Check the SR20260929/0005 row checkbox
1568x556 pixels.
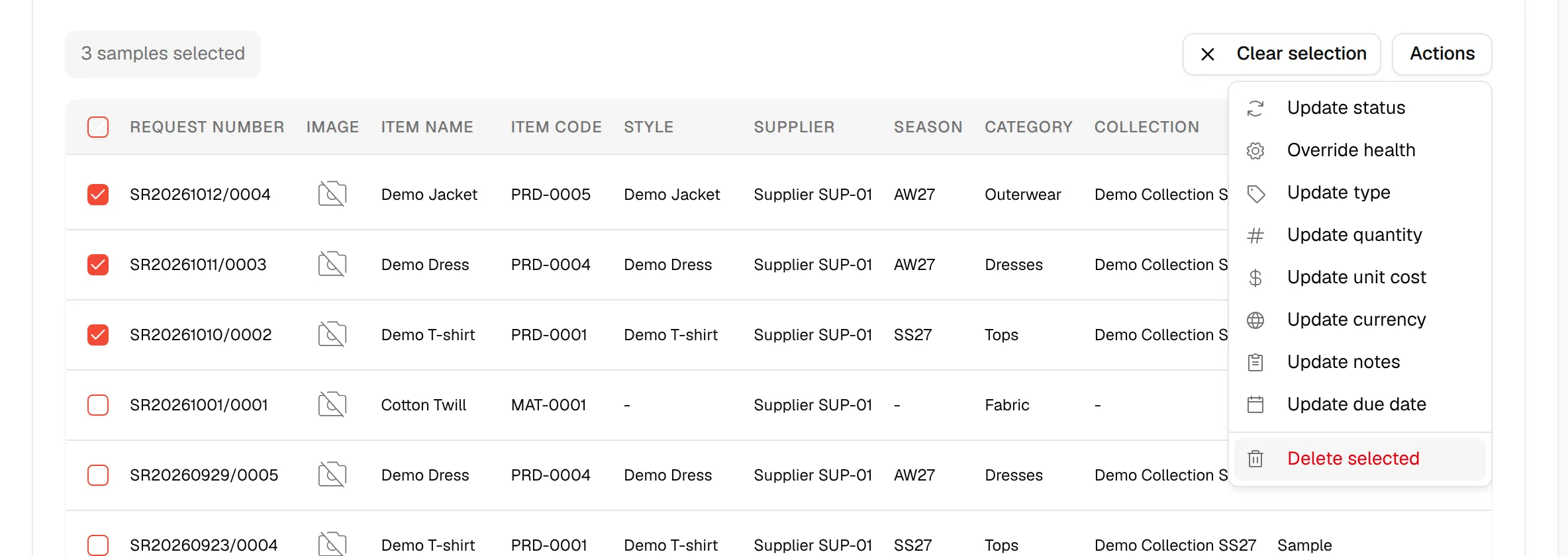point(98,475)
